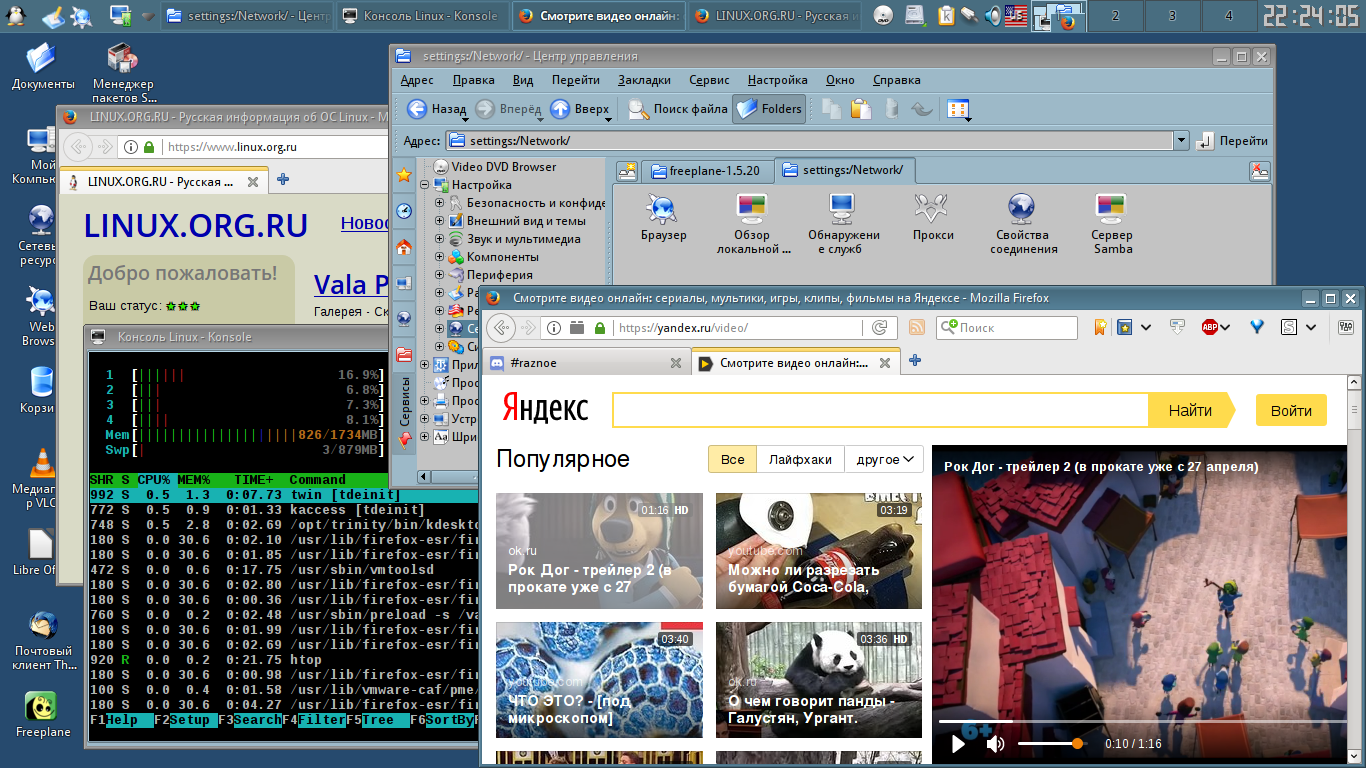
Task: Open the Рок Дог трейлер 2 video thumbnail
Action: click(599, 551)
